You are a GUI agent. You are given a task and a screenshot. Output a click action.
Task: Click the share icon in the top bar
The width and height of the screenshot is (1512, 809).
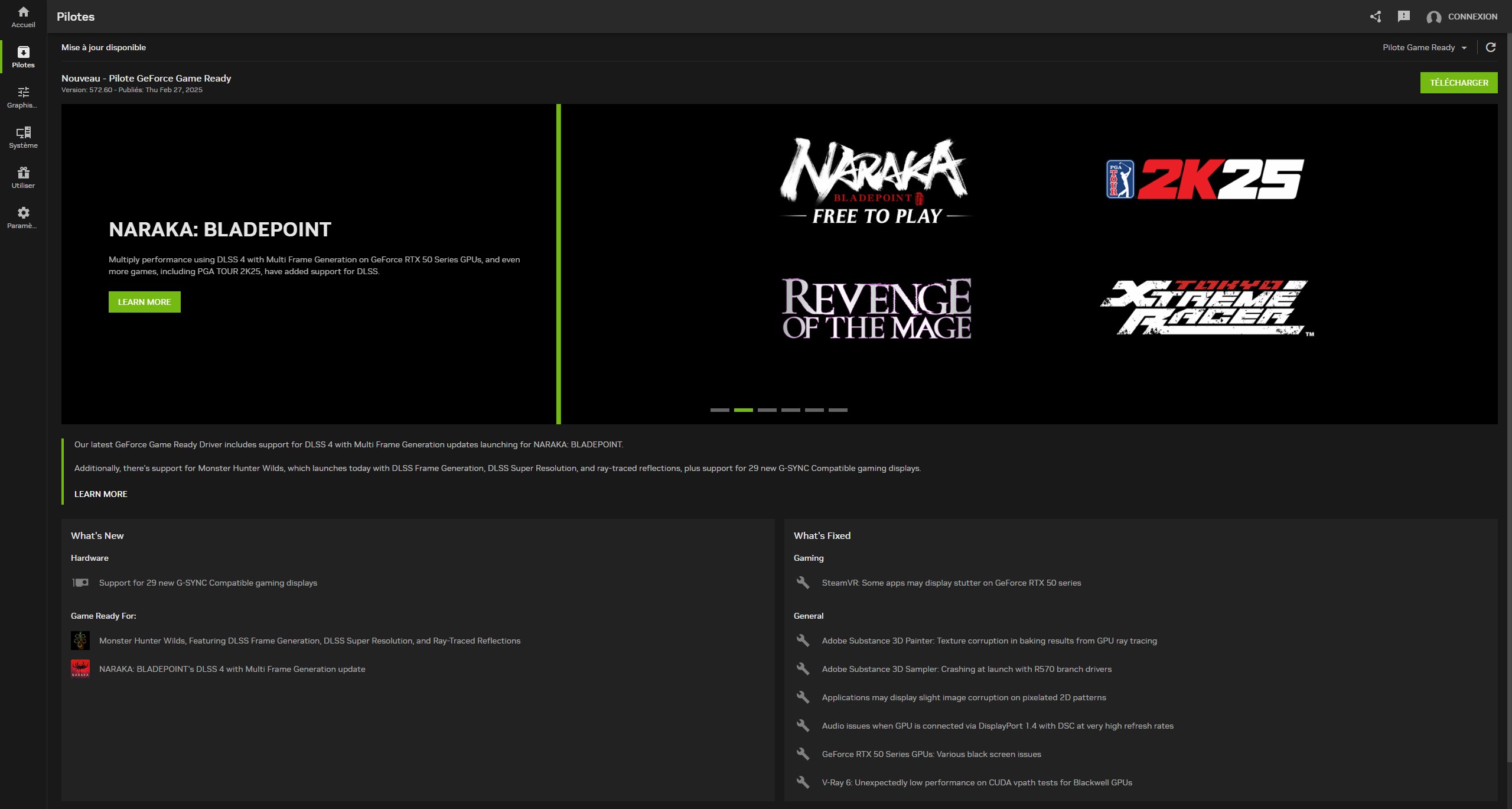coord(1376,17)
